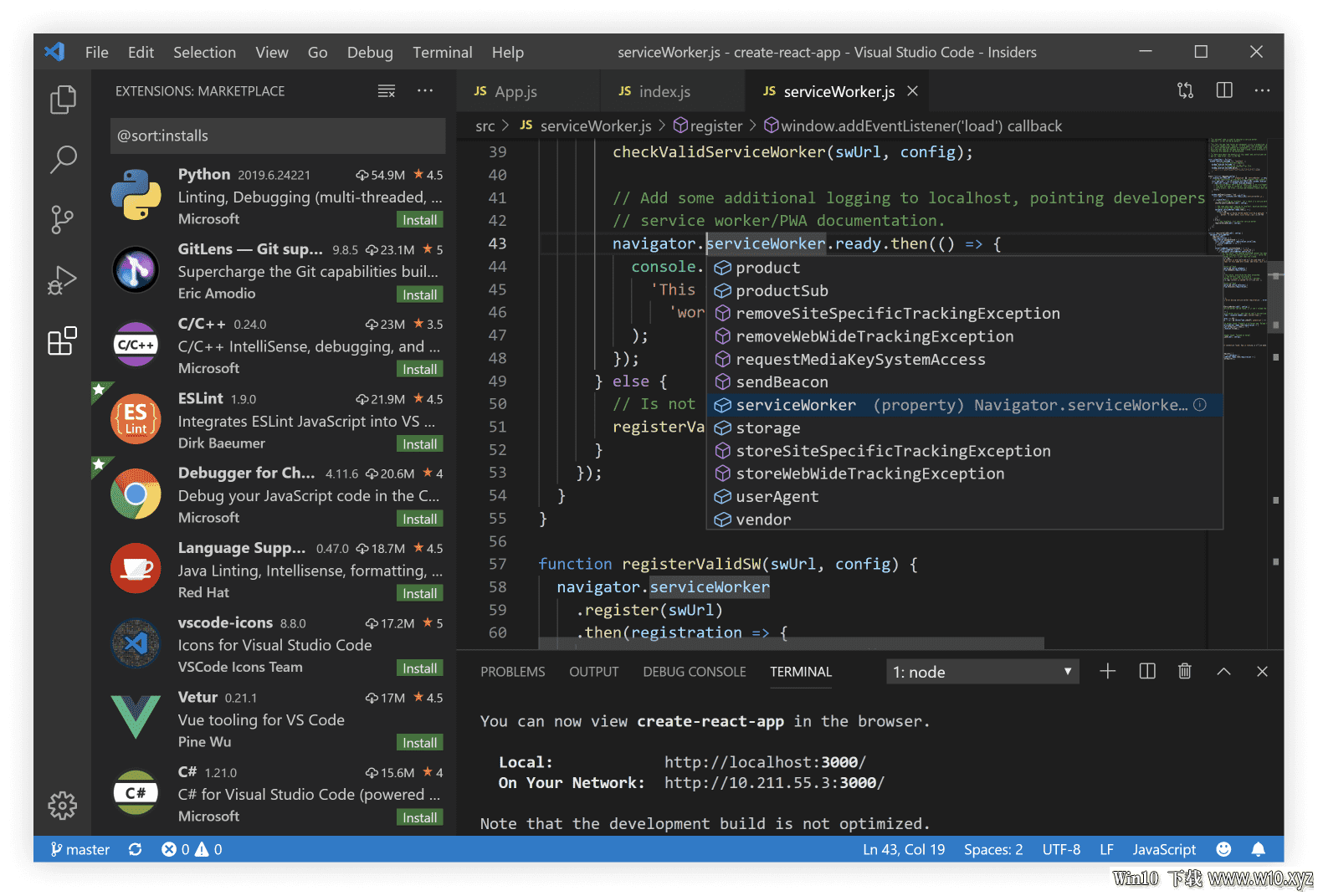Maximize the terminal panel with chevron
The height and width of the screenshot is (896, 1318).
[1223, 671]
